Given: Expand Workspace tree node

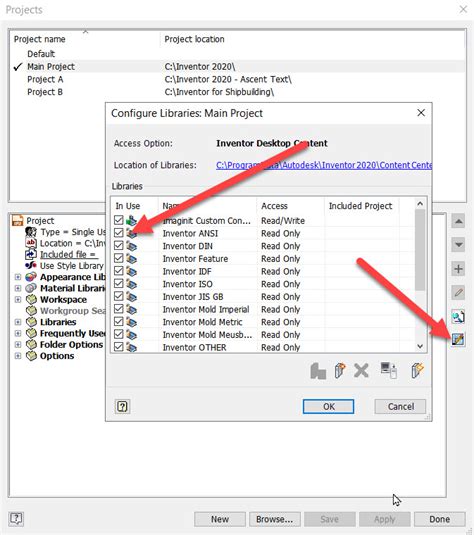Looking at the screenshot, I should (18, 300).
